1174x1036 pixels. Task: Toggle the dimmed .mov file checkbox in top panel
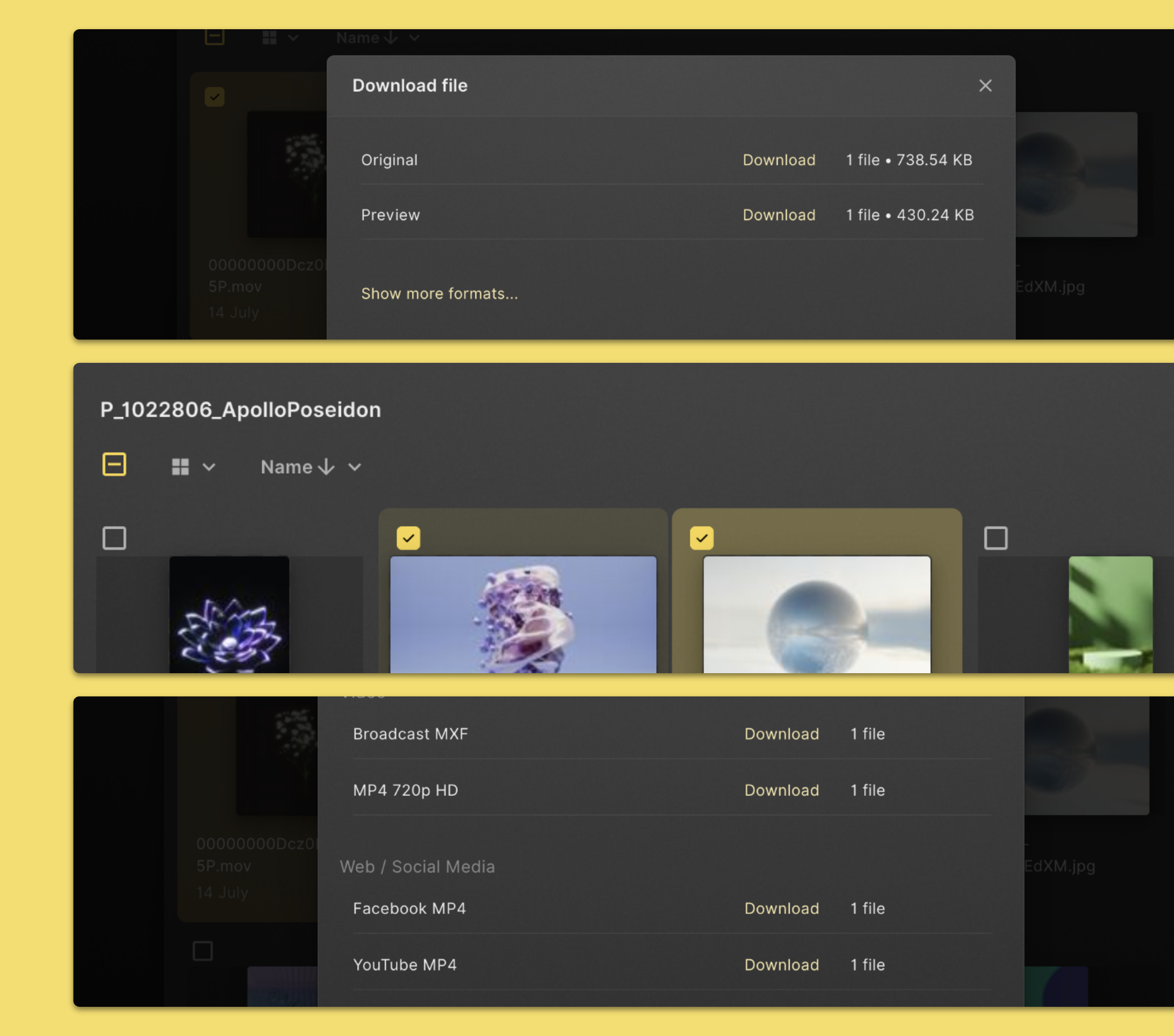[214, 97]
